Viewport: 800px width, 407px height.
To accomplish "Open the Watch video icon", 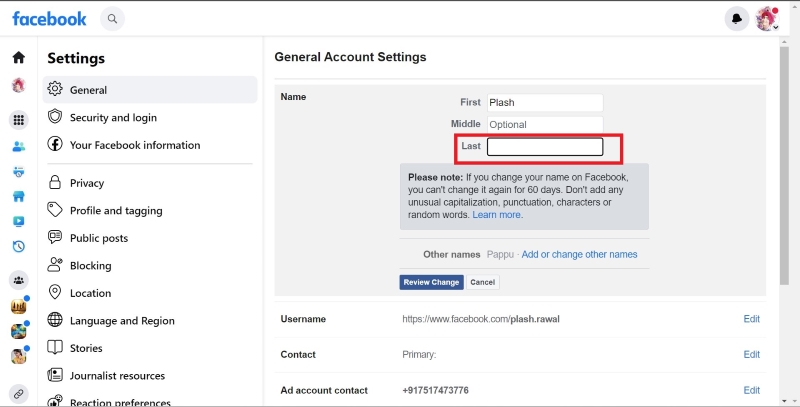I will tap(19, 221).
